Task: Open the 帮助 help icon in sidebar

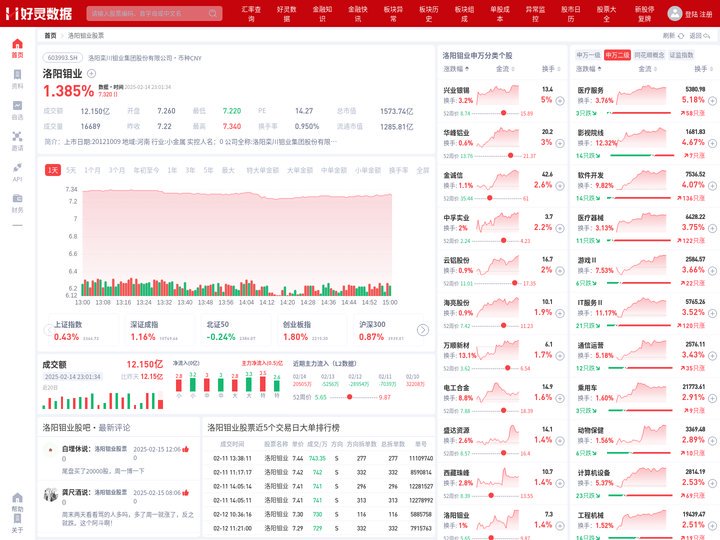Action: click(x=17, y=502)
